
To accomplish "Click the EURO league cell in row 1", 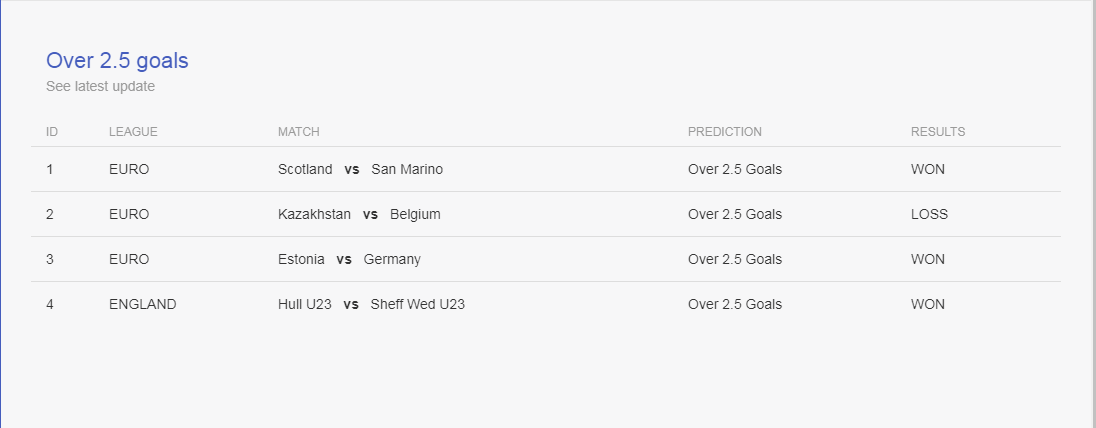I will pyautogui.click(x=129, y=169).
